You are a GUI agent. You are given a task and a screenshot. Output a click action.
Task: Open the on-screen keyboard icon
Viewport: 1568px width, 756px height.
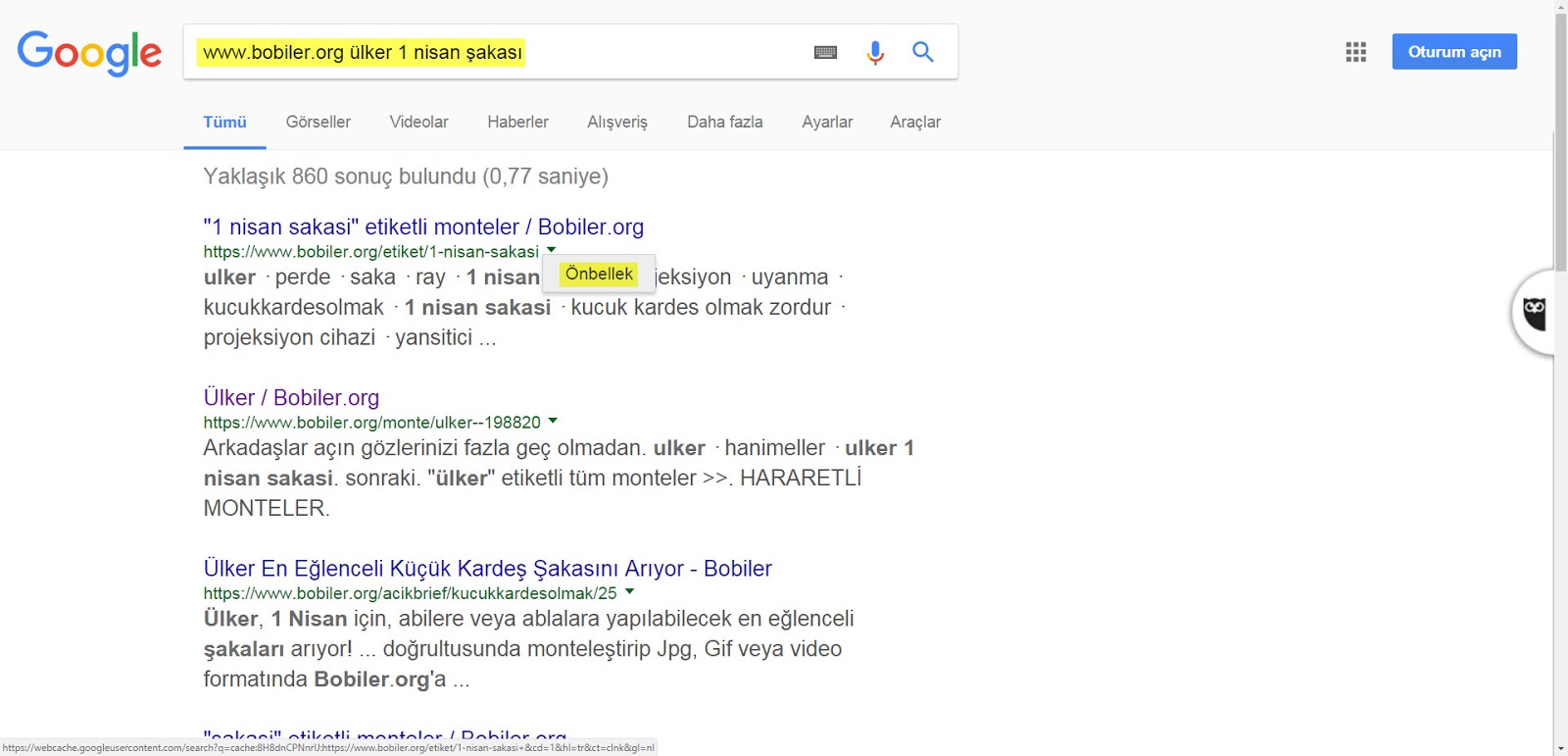tap(825, 52)
